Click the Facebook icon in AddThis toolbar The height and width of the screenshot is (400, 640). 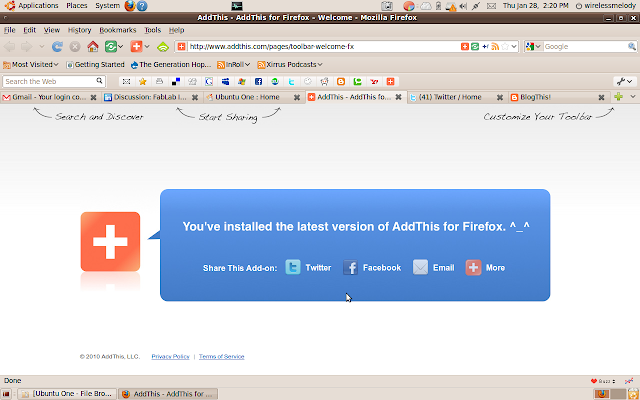coord(258,82)
